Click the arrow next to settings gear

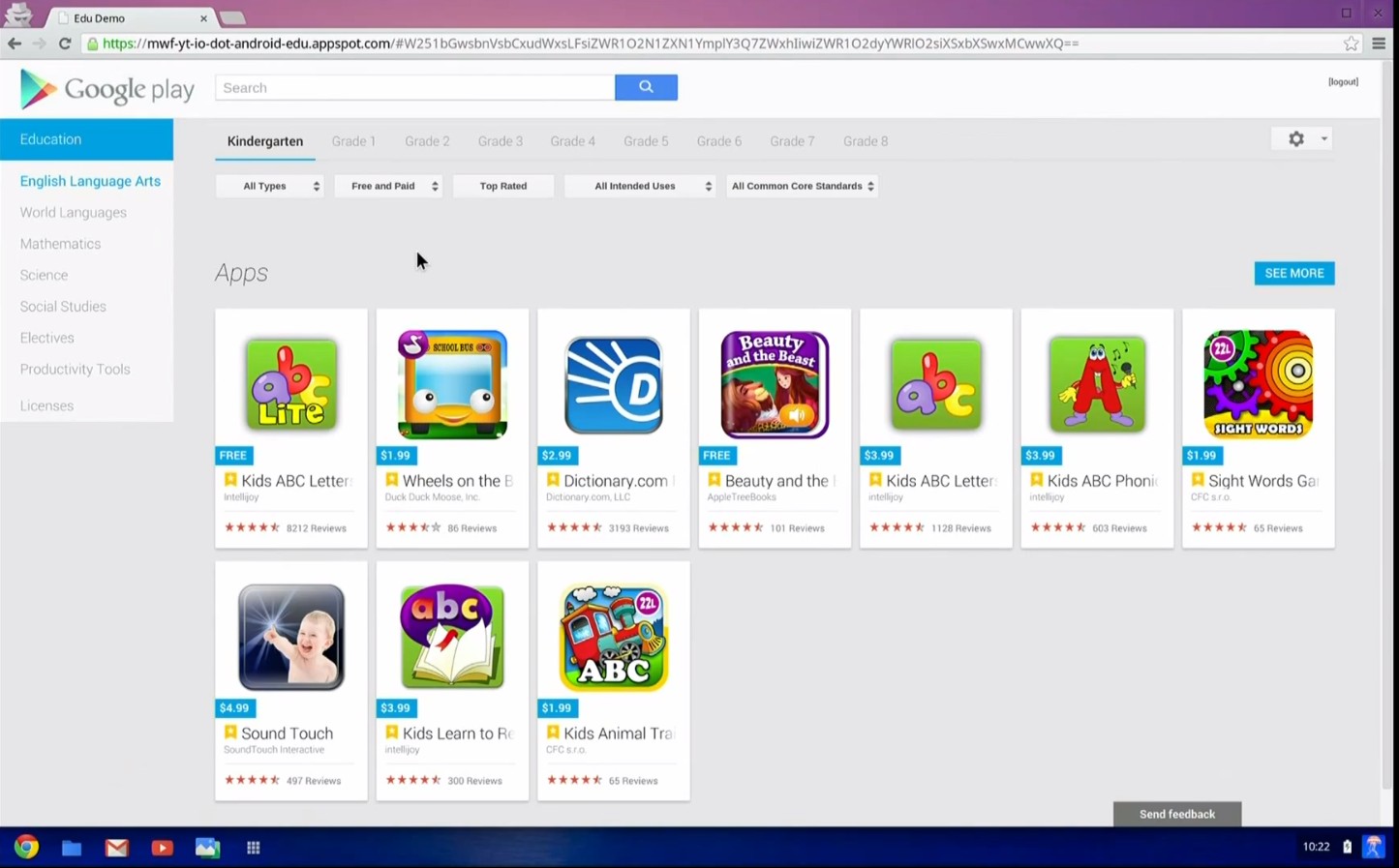coord(1323,139)
